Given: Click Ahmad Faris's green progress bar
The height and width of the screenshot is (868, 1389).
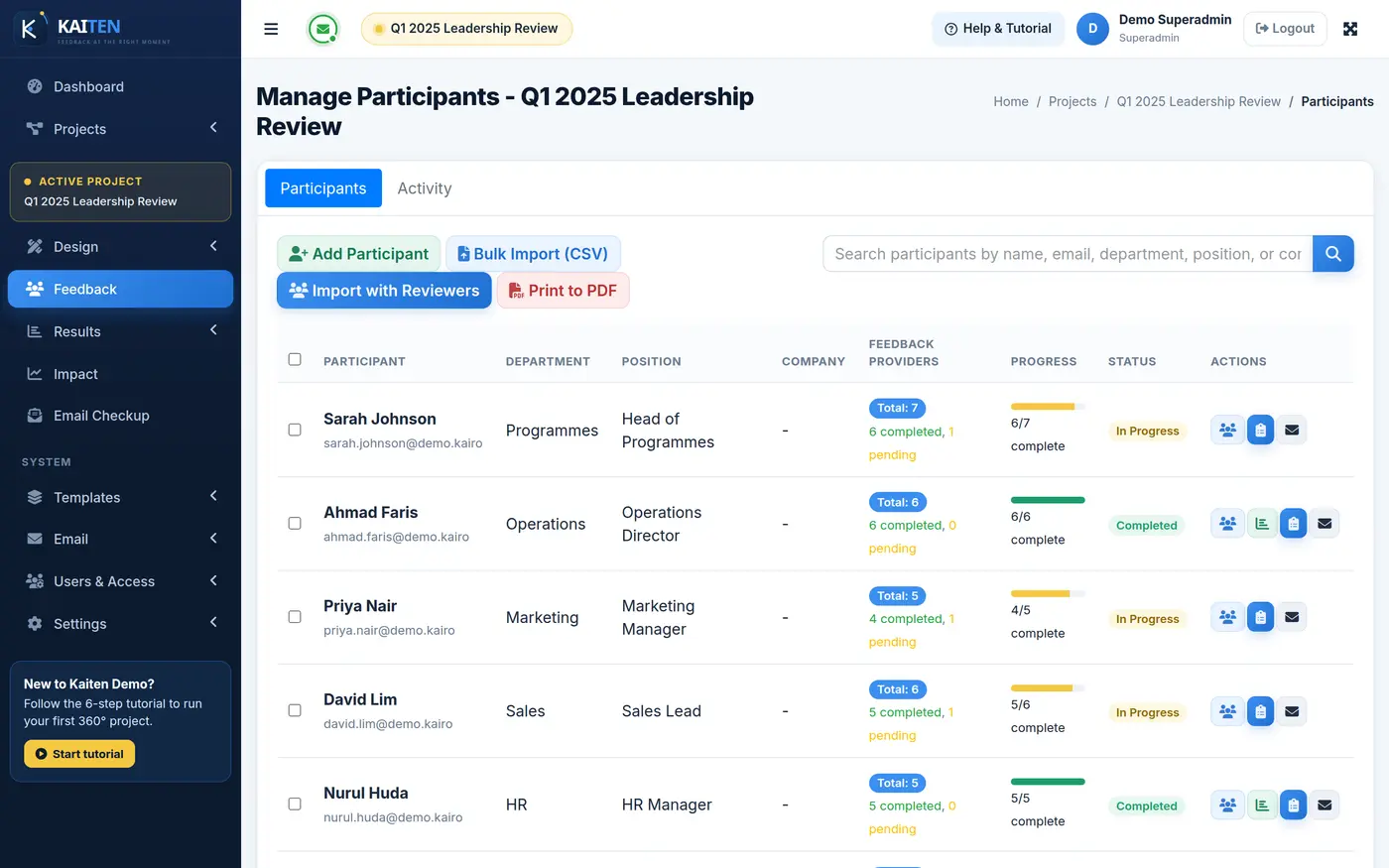Looking at the screenshot, I should 1048,500.
